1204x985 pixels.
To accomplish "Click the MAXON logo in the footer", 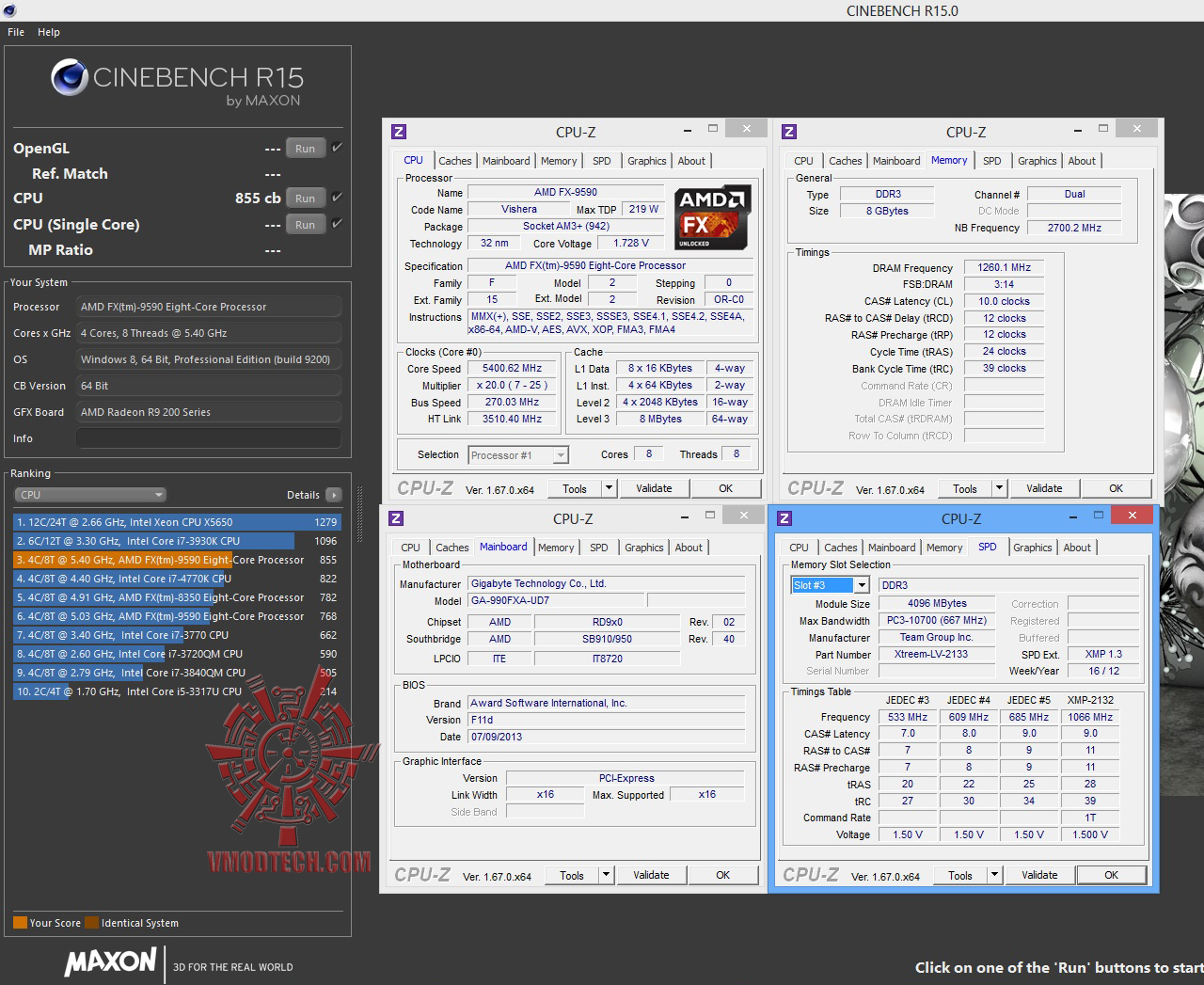I will coord(111,961).
